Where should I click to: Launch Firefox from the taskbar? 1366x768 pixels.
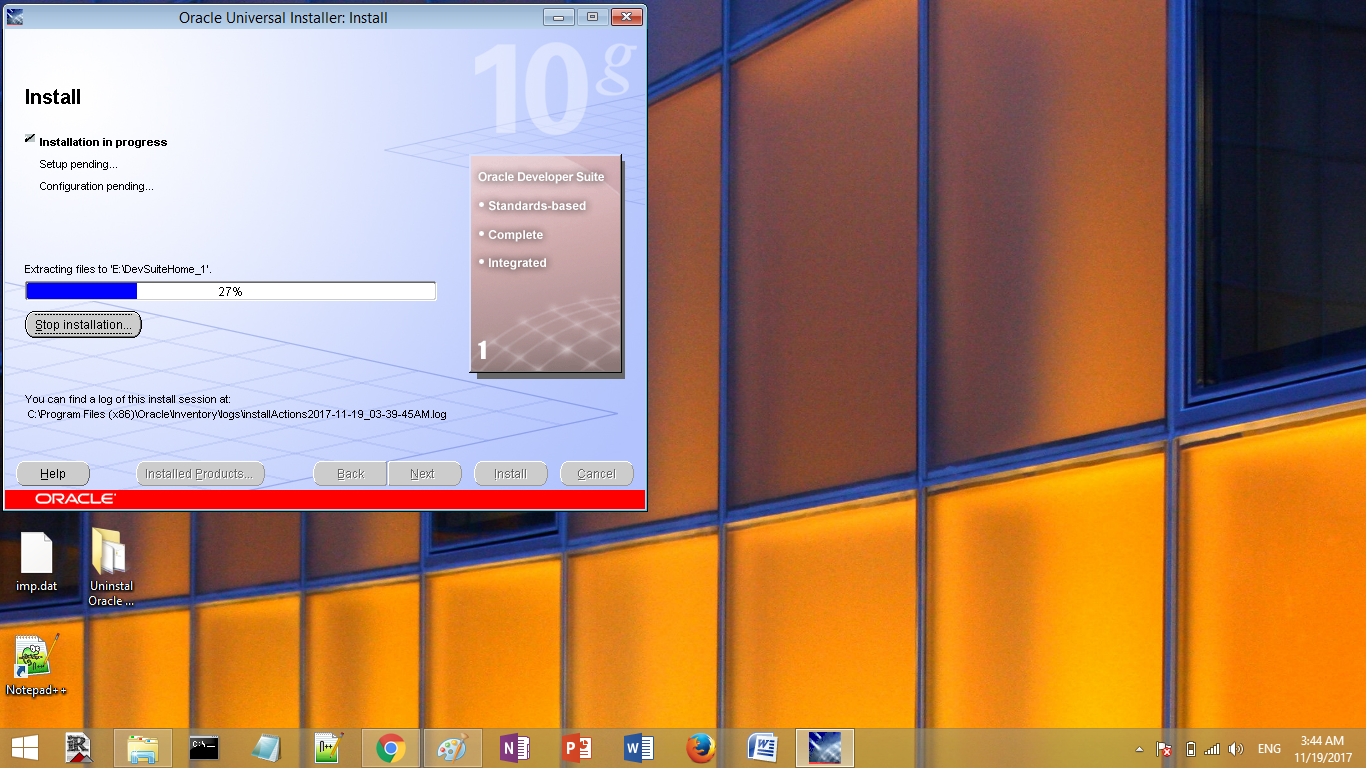pyautogui.click(x=700, y=747)
